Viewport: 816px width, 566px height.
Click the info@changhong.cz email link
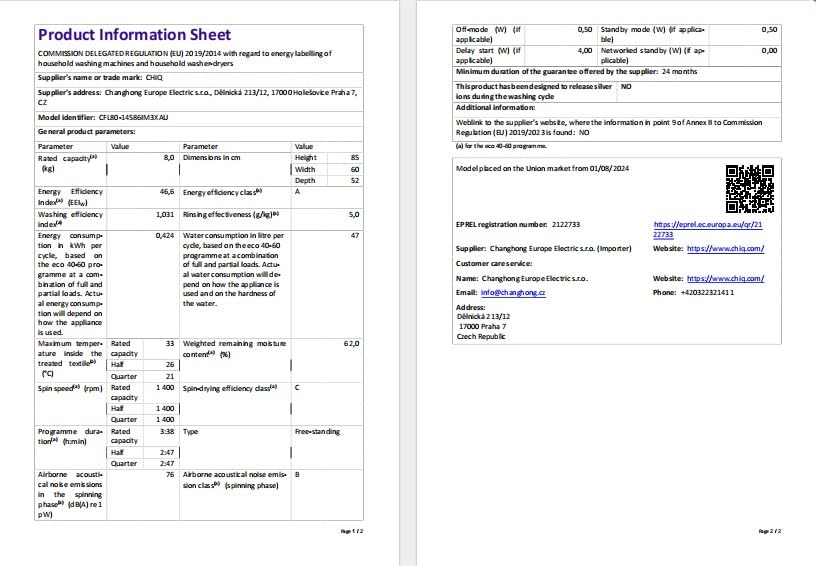[x=512, y=293]
